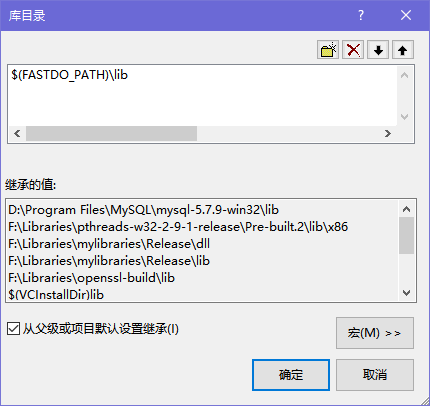
Task: Toggle 从父级或项目默认设置继承 checkbox
Action: pos(13,329)
